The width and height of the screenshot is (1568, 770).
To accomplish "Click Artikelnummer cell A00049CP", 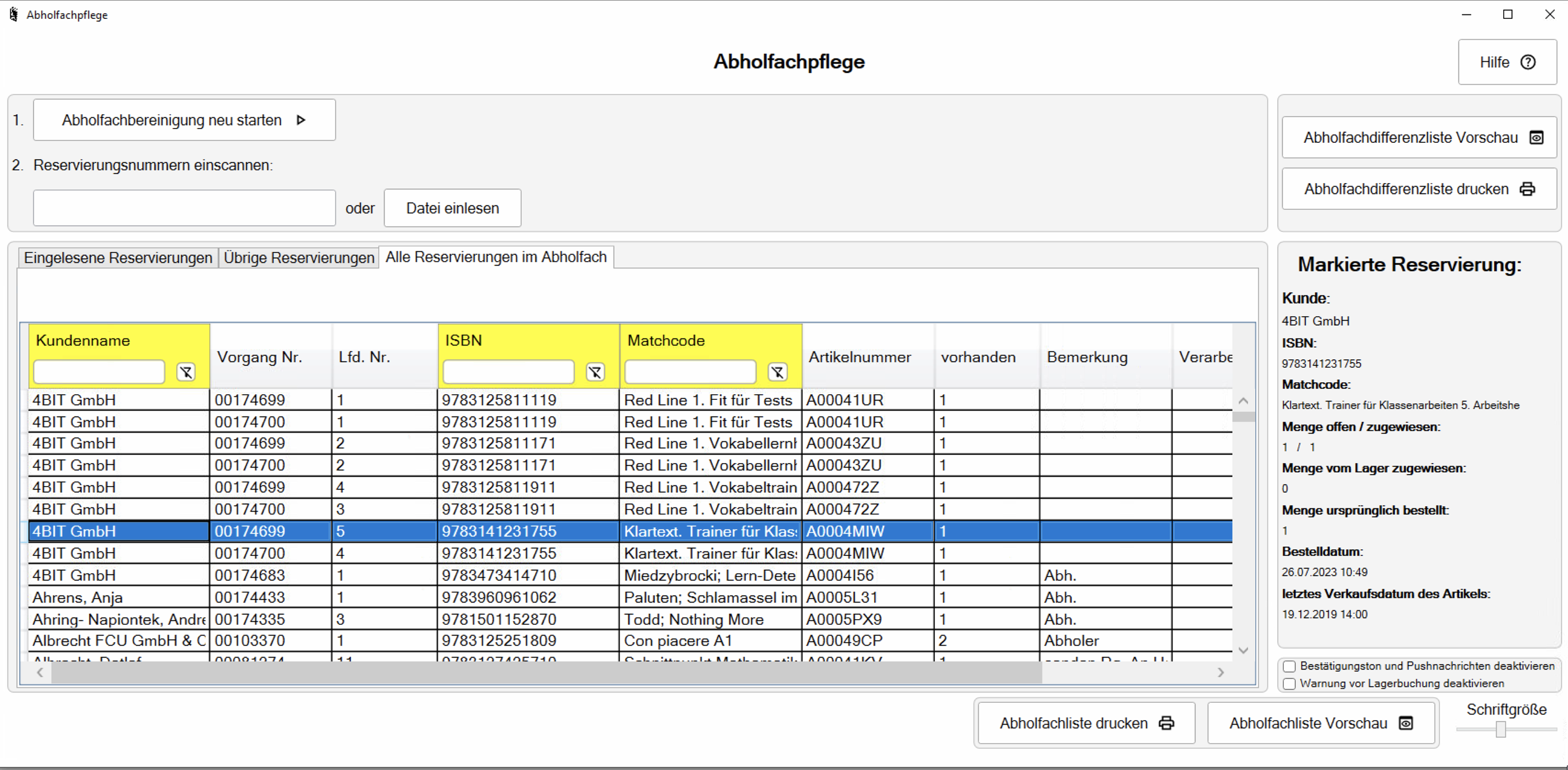I will point(868,640).
